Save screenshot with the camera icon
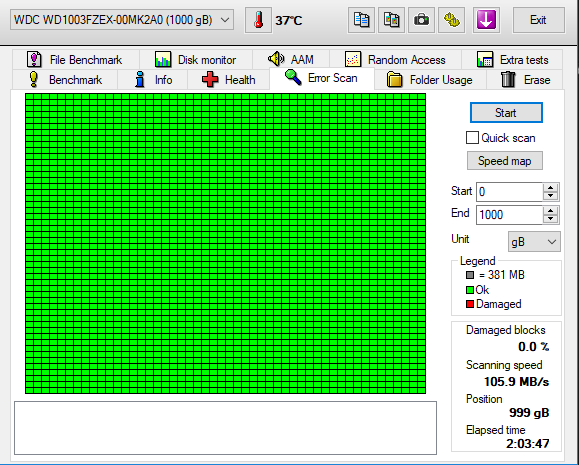This screenshot has width=579, height=465. [x=421, y=20]
